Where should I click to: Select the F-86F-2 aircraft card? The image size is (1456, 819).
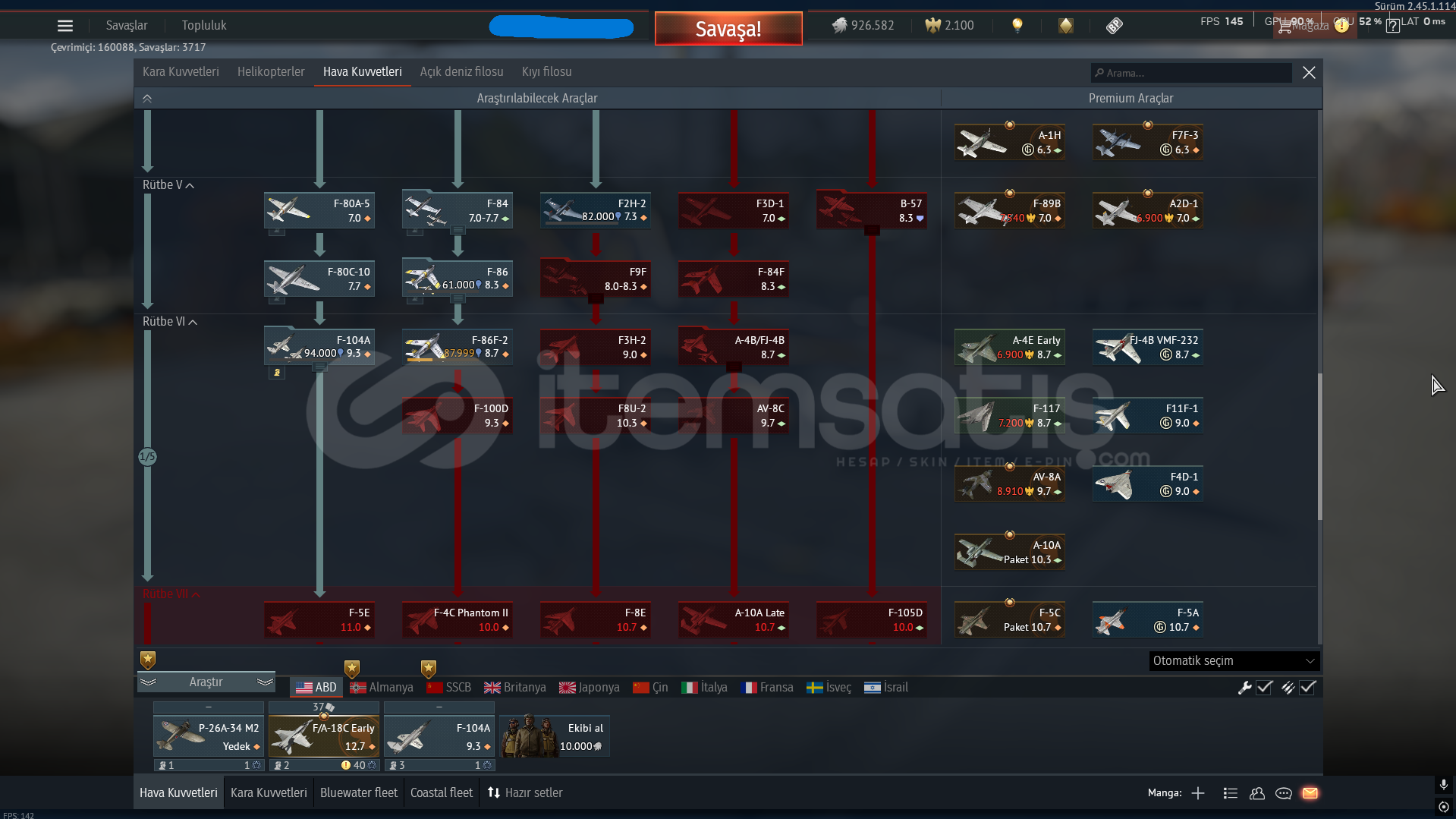click(x=458, y=347)
